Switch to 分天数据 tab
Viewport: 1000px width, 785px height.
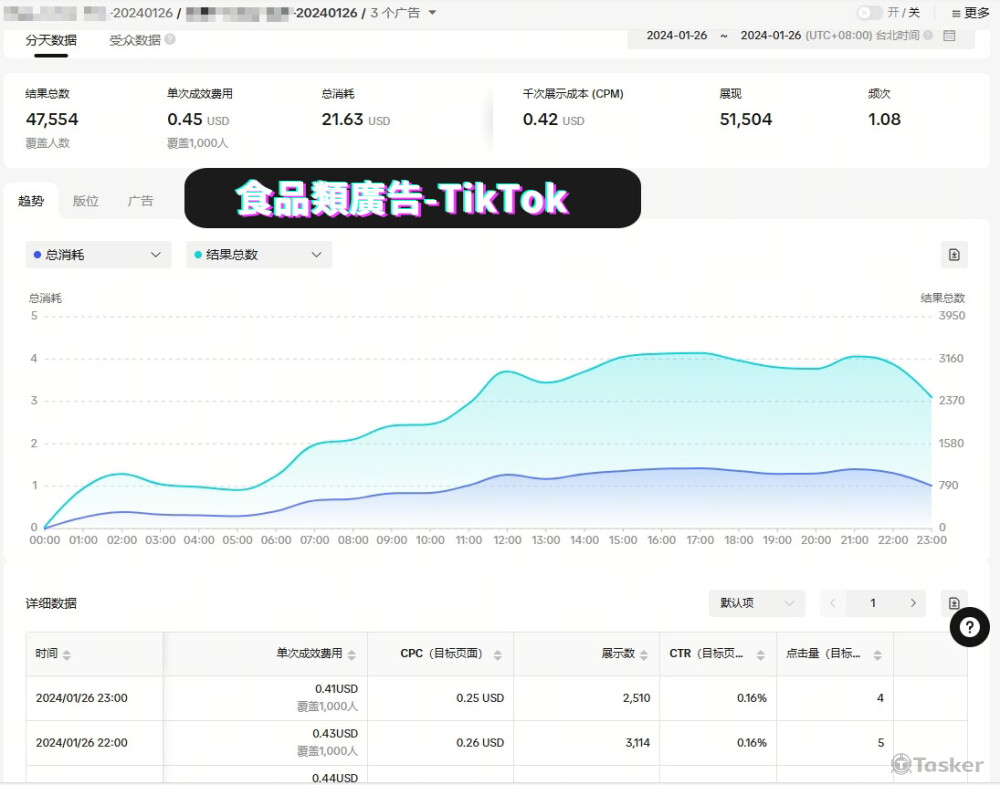pyautogui.click(x=51, y=40)
